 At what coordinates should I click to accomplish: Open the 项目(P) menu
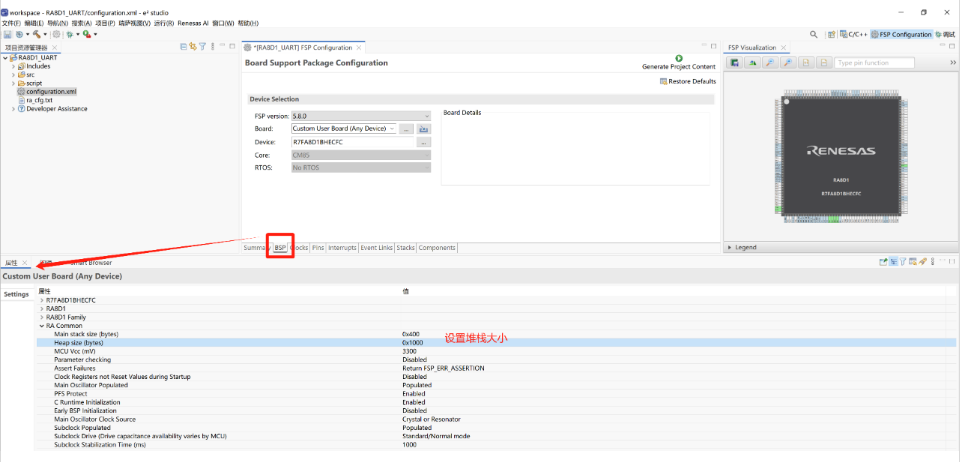click(105, 23)
